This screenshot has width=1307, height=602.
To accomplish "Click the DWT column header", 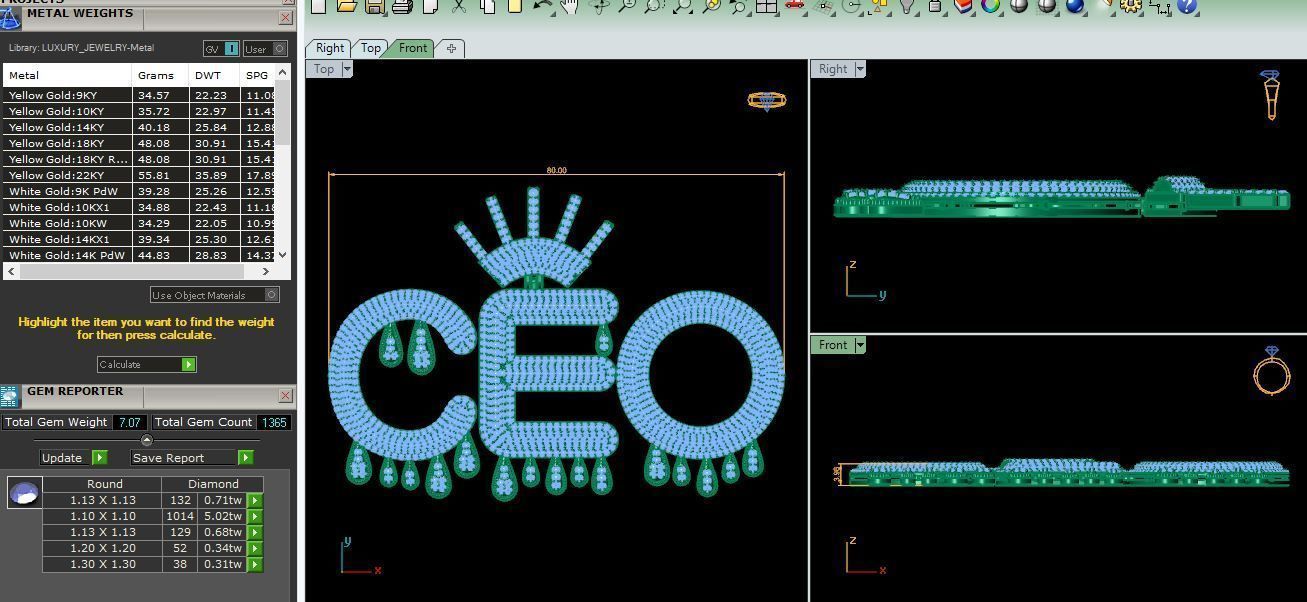I will tap(214, 75).
